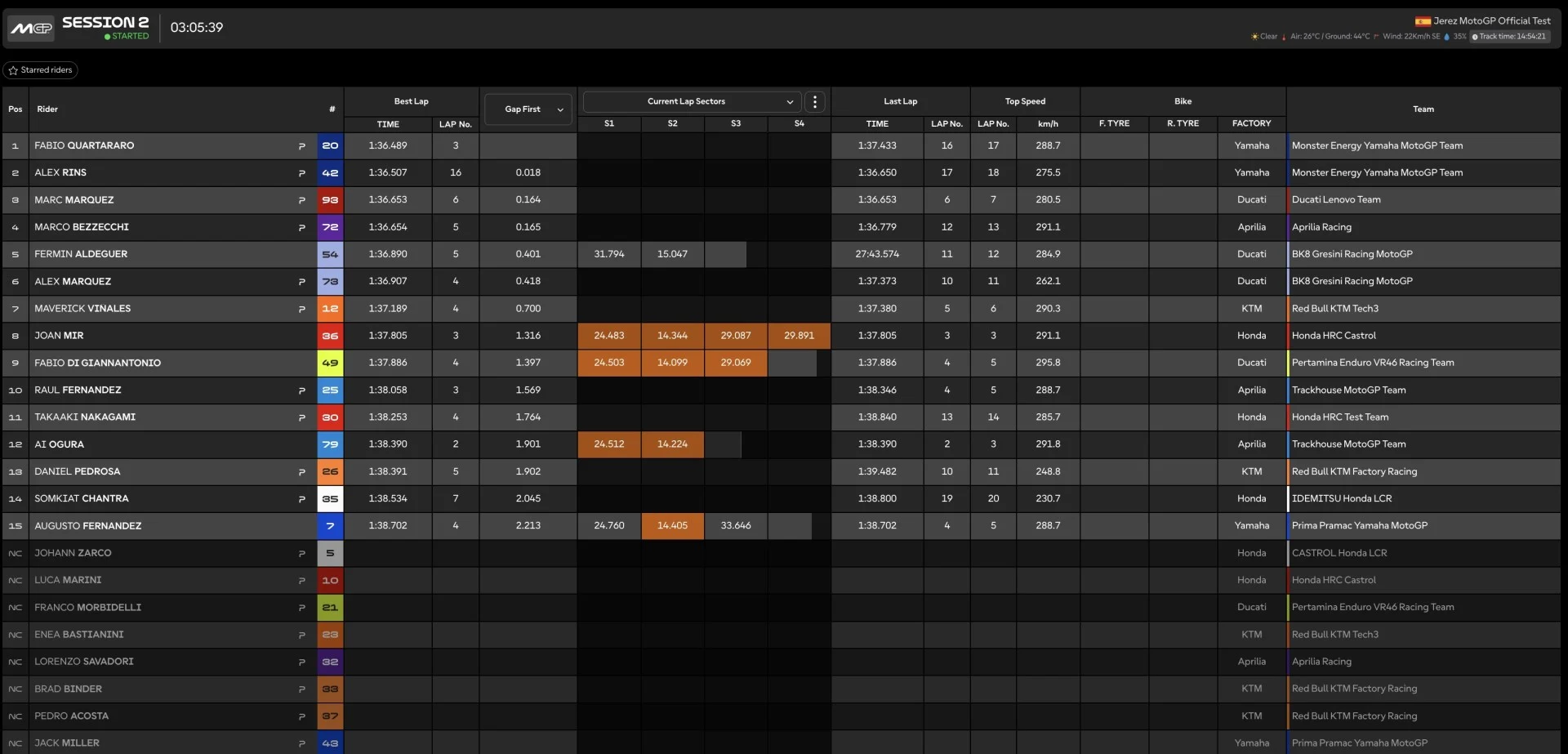Viewport: 1568px width, 754px height.
Task: Click Prima Pramac Yamaha MotoGP on Augusto Fernandez's row
Action: 1360,526
